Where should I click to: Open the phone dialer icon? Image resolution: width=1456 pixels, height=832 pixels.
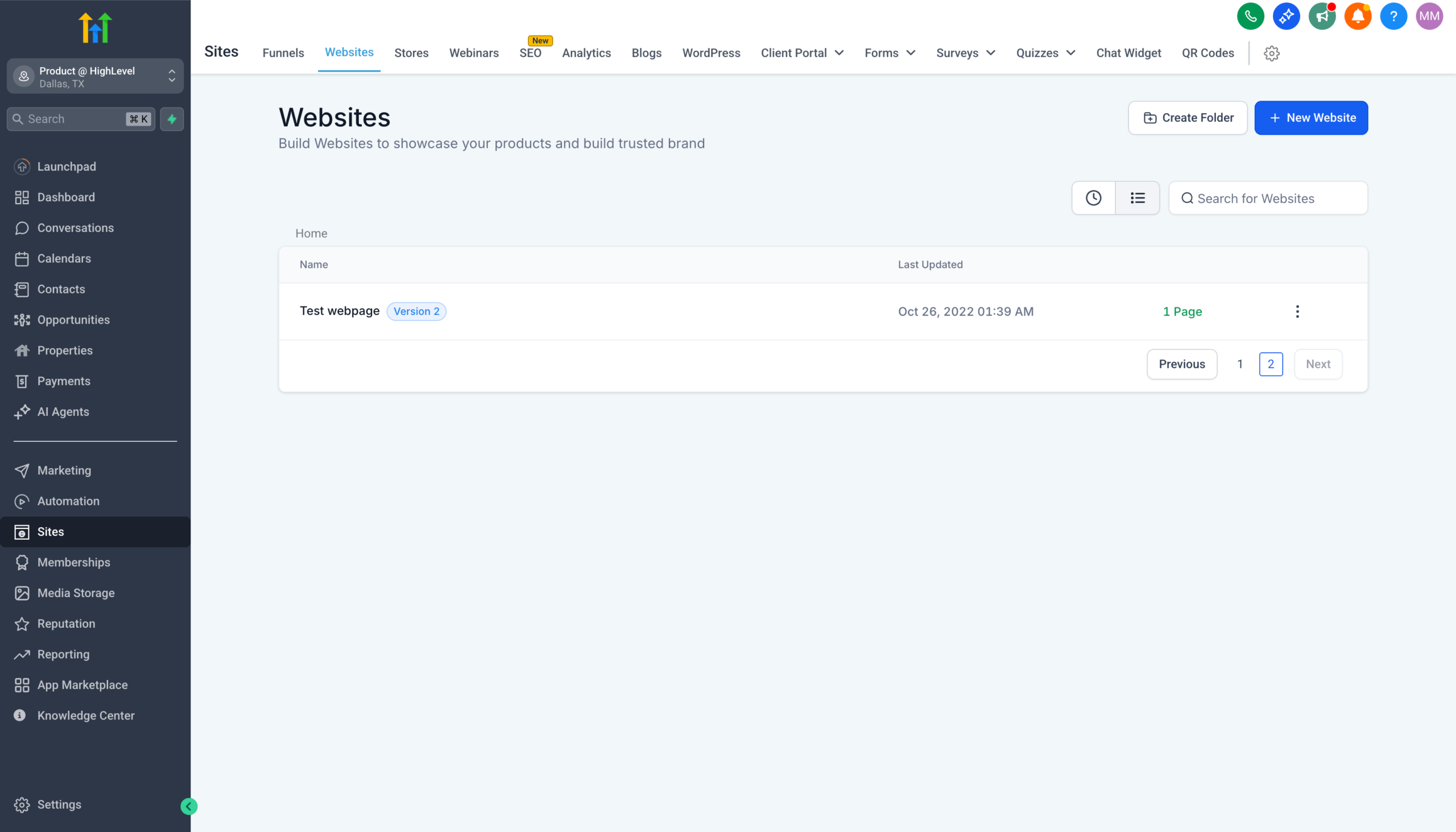click(x=1250, y=16)
